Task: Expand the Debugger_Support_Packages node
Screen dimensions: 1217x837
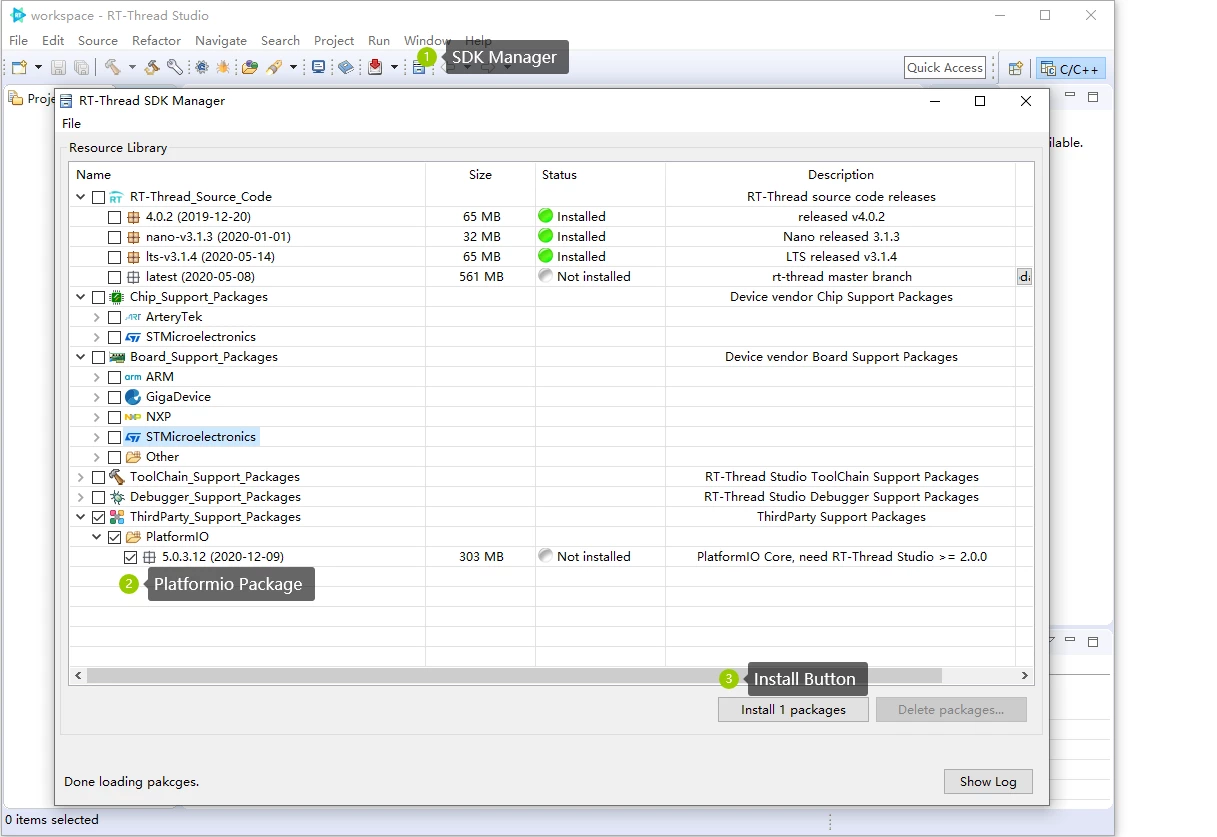Action: tap(81, 497)
